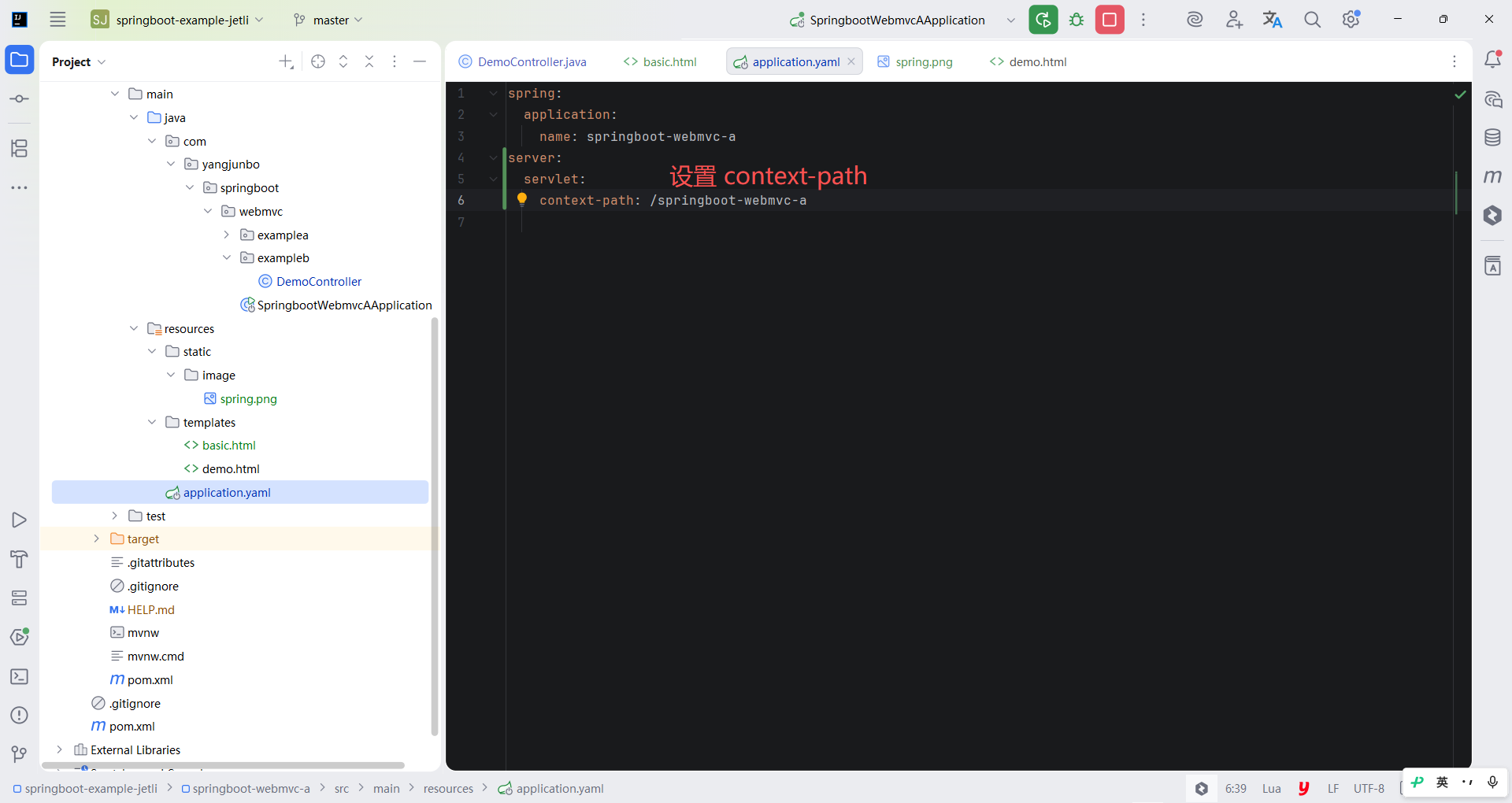The image size is (1512, 803).
Task: Hide the Project panel
Action: tap(420, 61)
